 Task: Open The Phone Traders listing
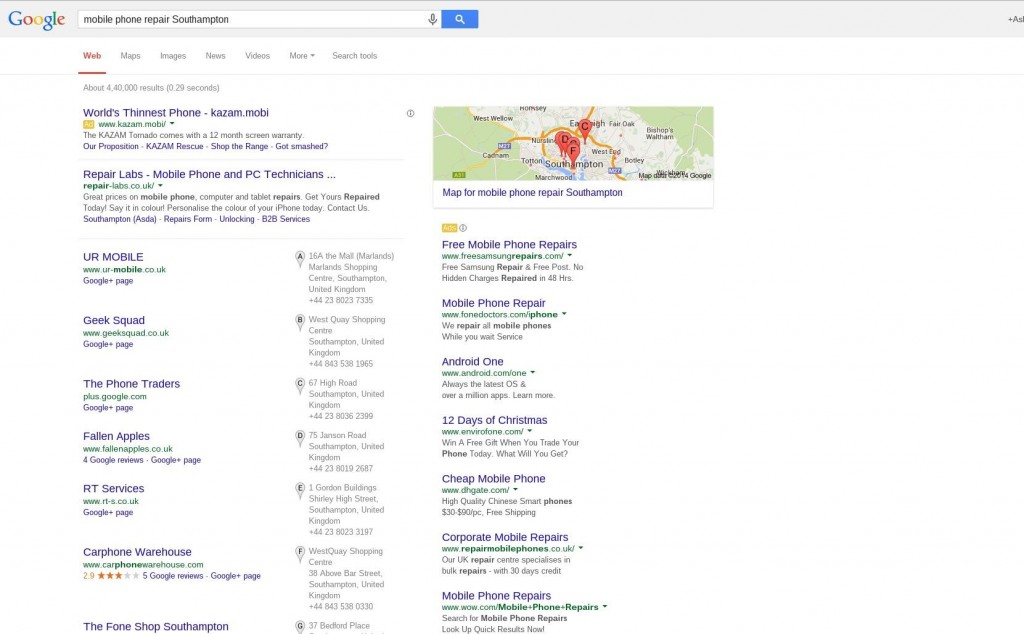tap(131, 384)
